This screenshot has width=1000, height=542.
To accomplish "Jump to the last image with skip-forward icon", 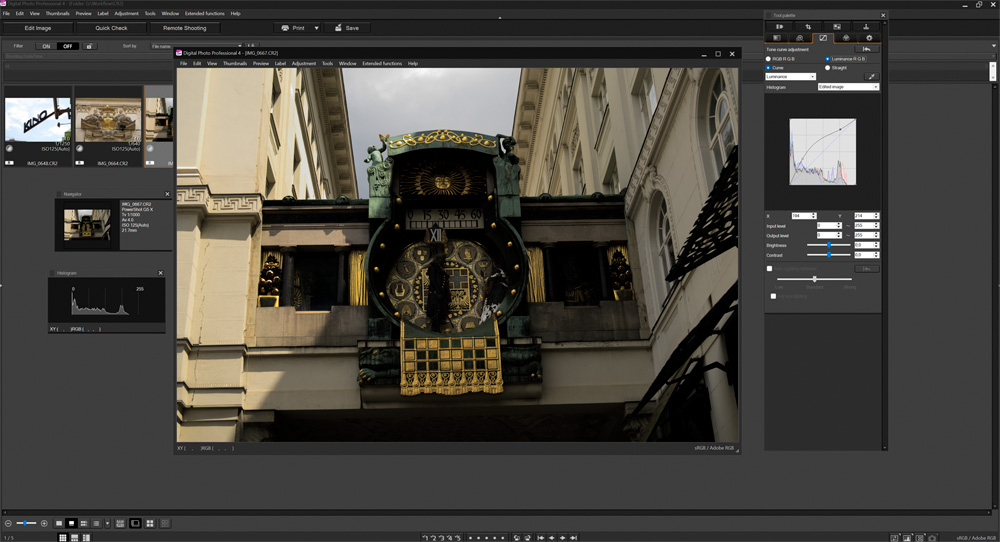I will (573, 538).
